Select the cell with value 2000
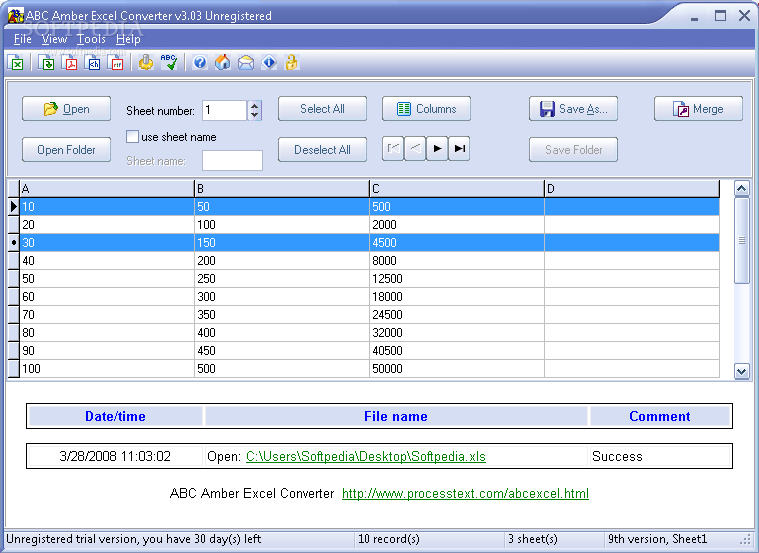 (457, 225)
